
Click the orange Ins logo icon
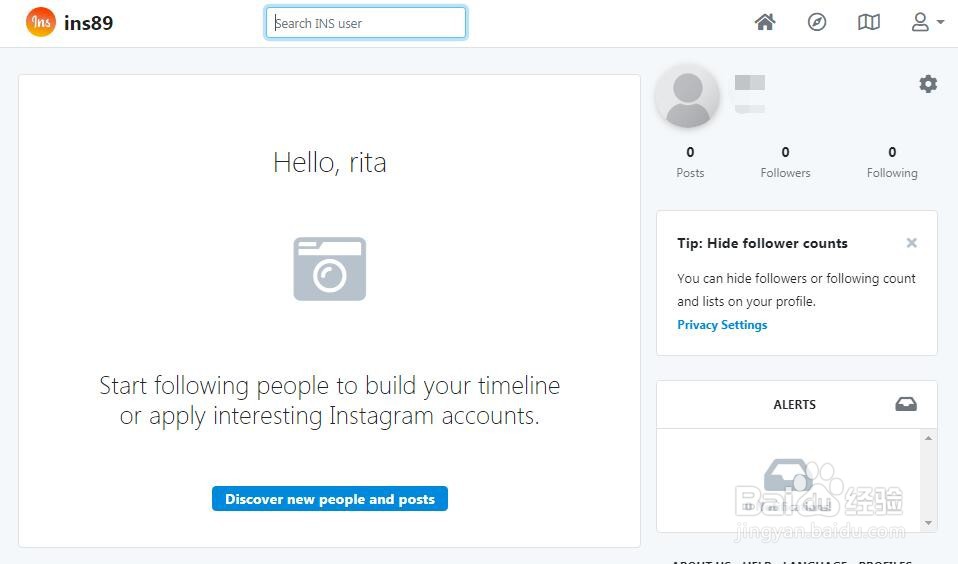pos(41,22)
